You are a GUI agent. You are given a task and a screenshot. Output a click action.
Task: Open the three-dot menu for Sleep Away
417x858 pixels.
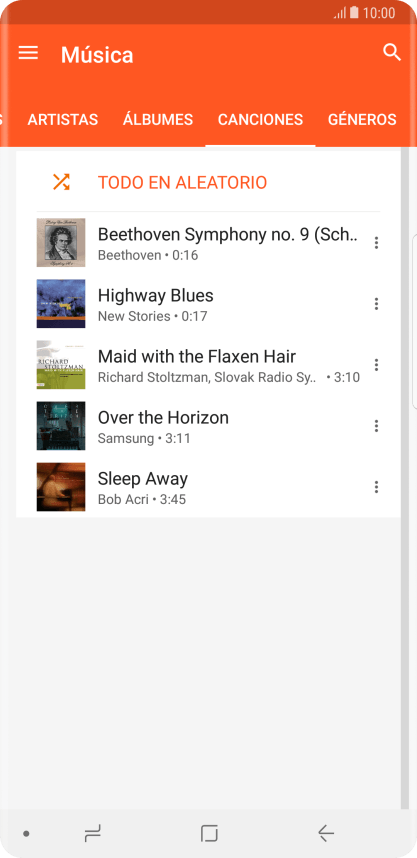(376, 487)
